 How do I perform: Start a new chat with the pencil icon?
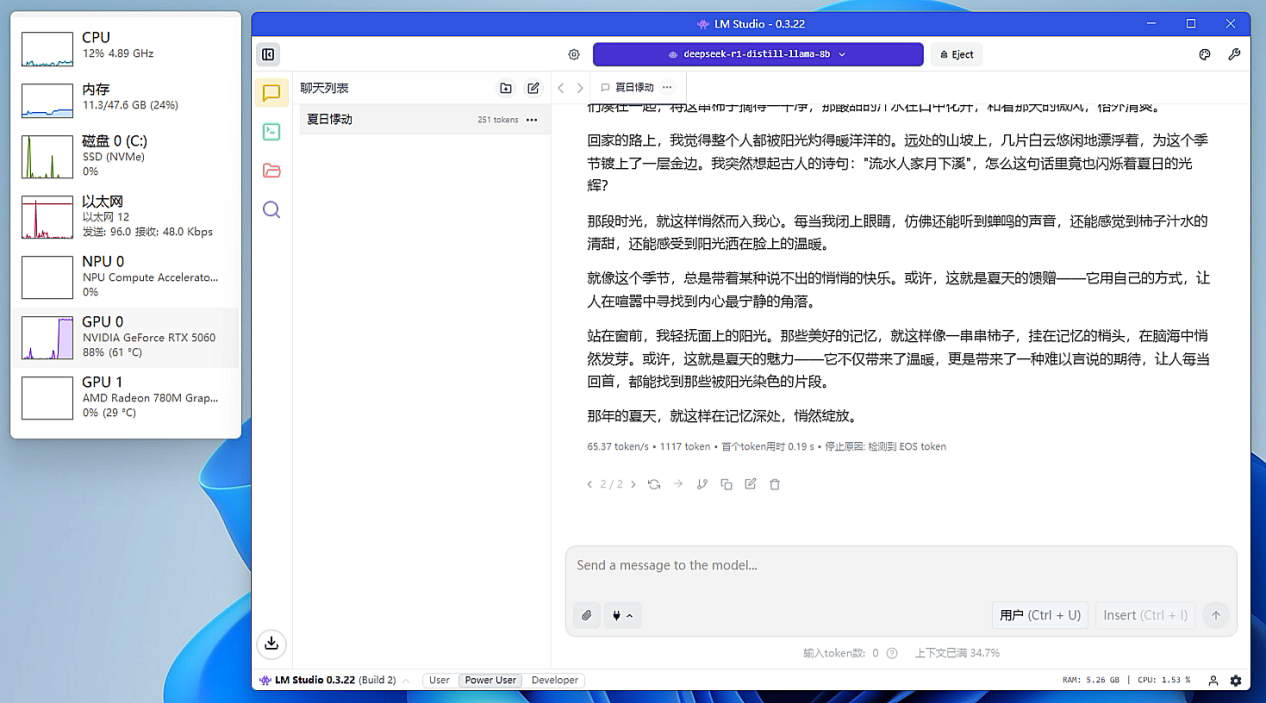pos(533,87)
